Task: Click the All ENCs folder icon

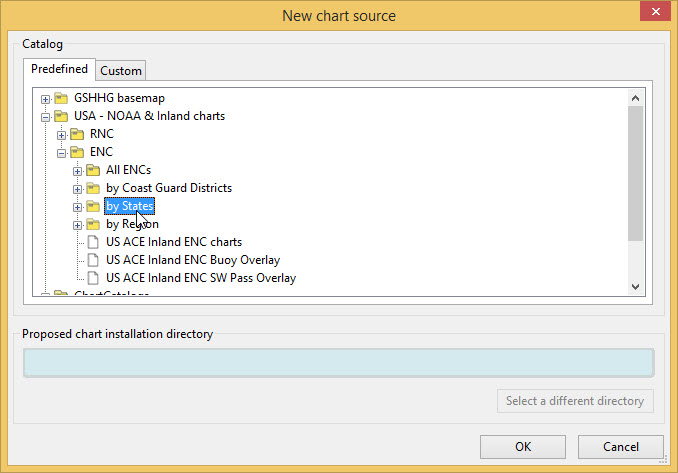Action: tap(94, 170)
